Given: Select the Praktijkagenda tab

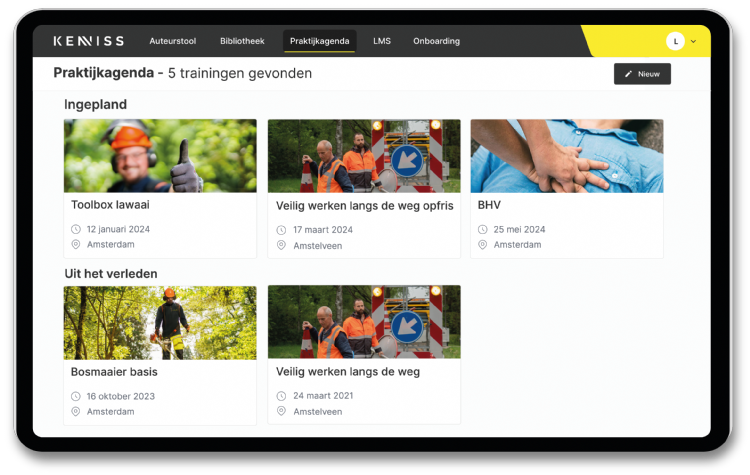Looking at the screenshot, I should tap(319, 41).
